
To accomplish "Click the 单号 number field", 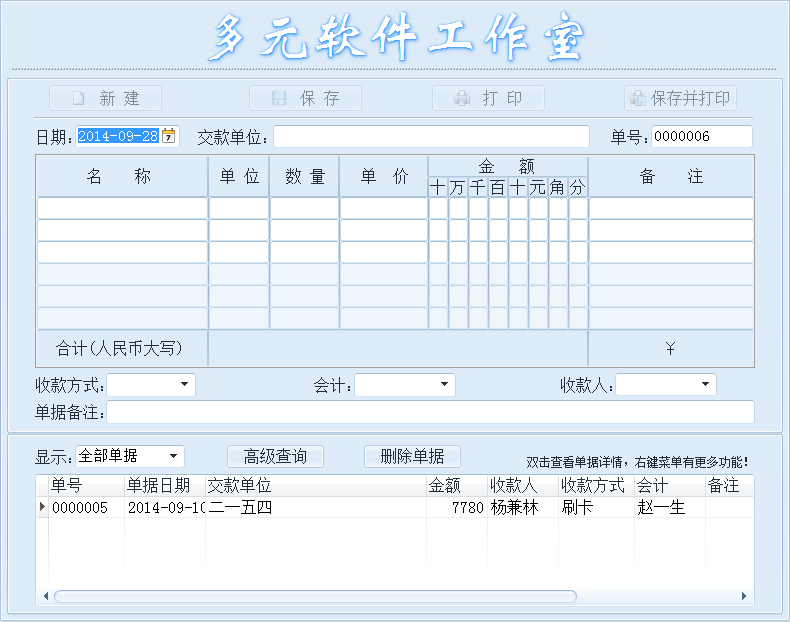I will (701, 136).
